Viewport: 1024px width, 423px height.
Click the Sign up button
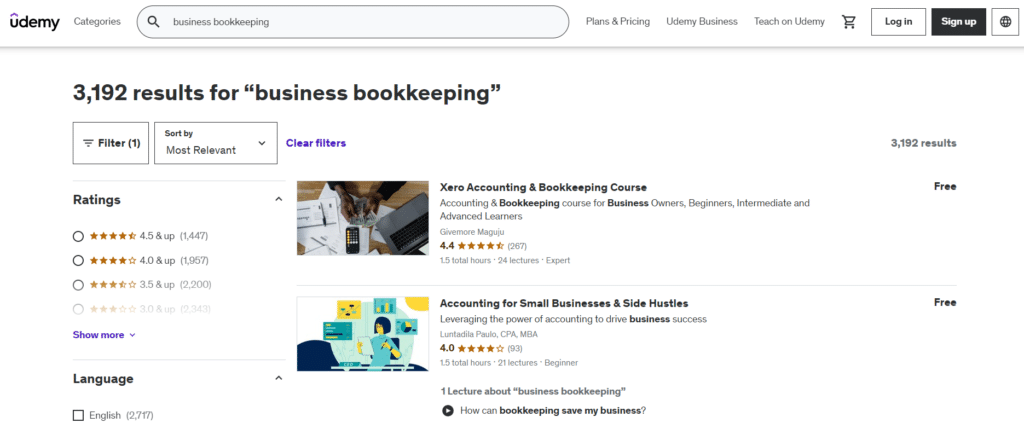959,22
